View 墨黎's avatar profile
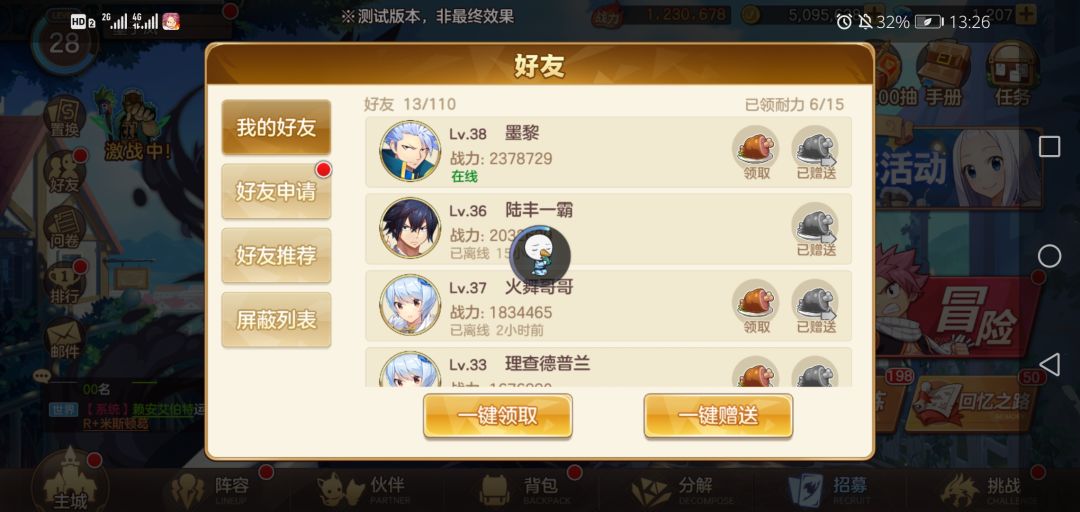Viewport: 1080px width, 512px height. [411, 151]
